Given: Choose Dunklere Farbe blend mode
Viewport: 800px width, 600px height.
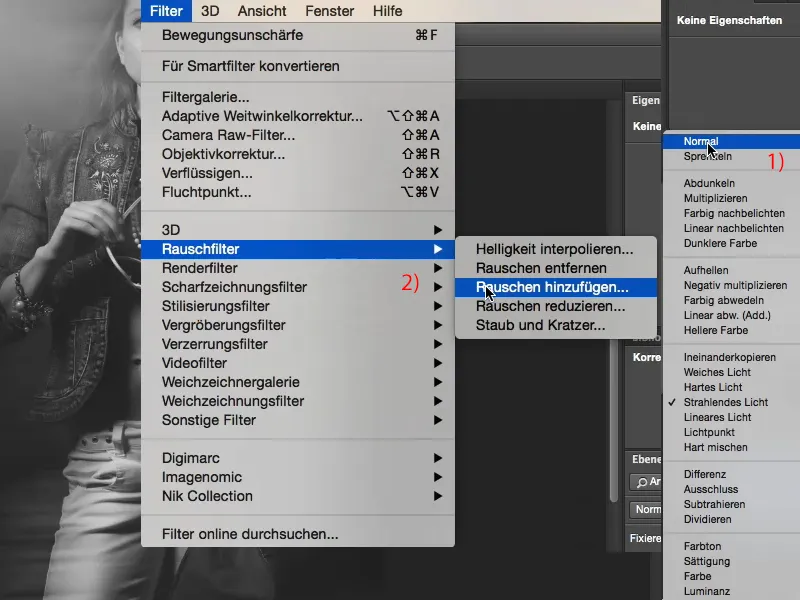Looking at the screenshot, I should [731, 243].
